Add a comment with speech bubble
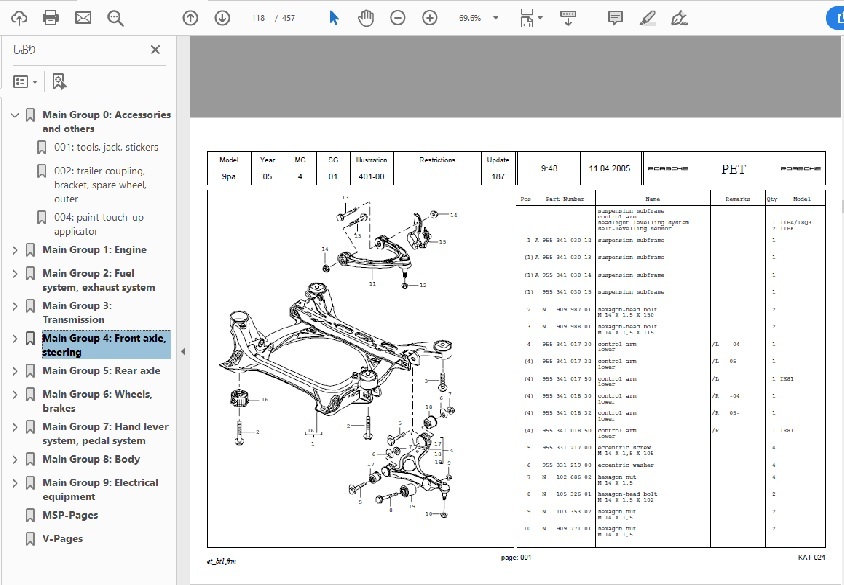The height and width of the screenshot is (585, 844). (x=615, y=18)
